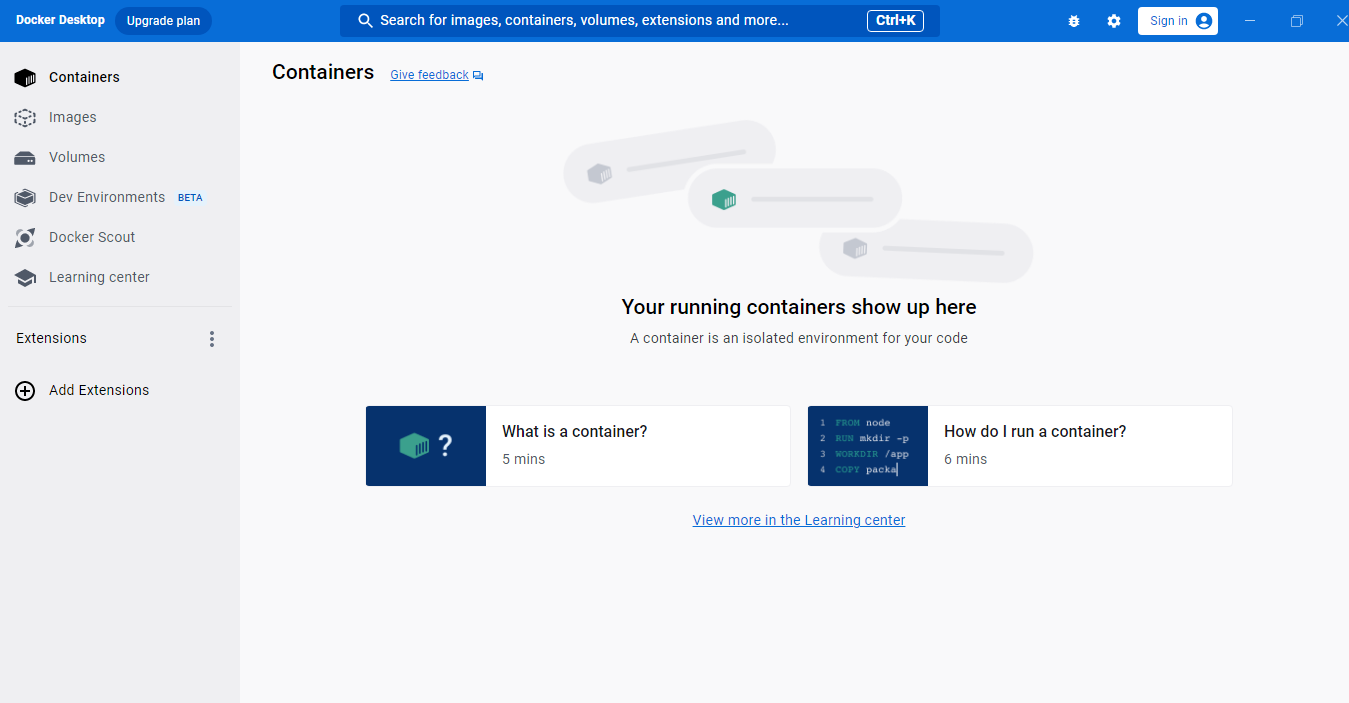Screen dimensions: 1349x703
Task: Open the How do I run a container? title
Action: [1035, 432]
